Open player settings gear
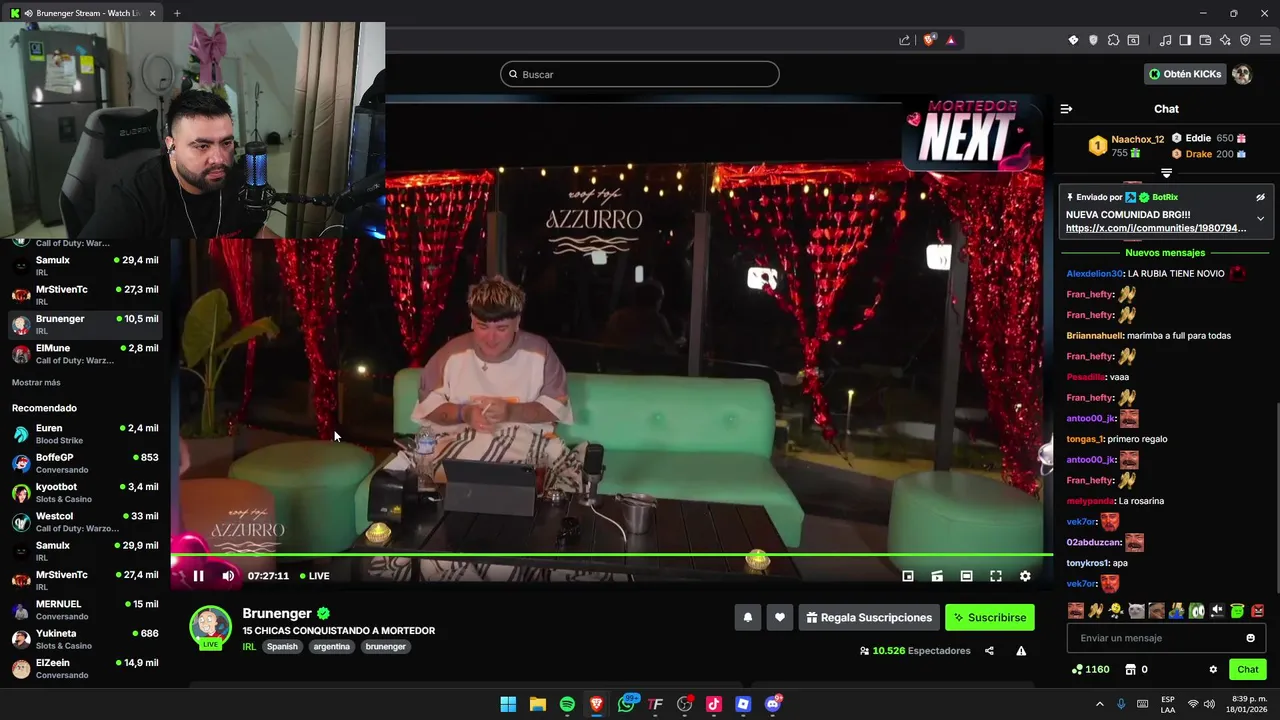Viewport: 1280px width, 720px height. pyautogui.click(x=1025, y=576)
